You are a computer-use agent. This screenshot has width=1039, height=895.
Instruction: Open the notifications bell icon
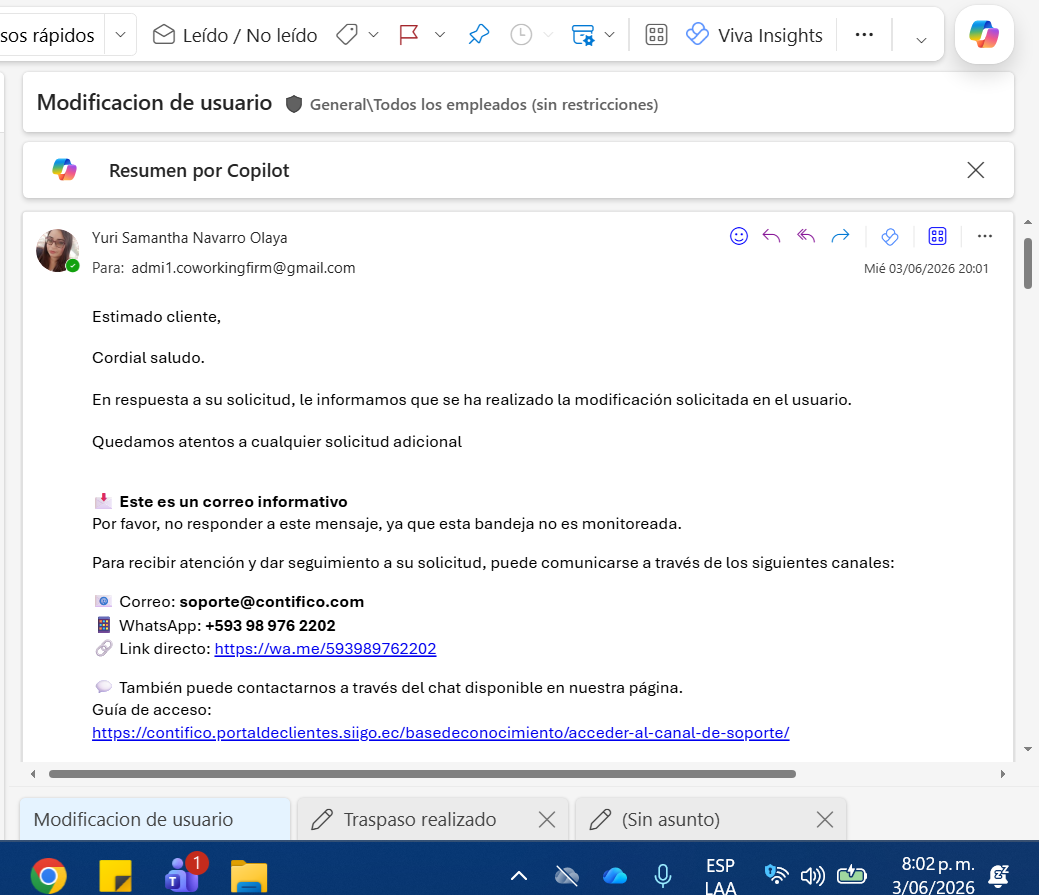tap(999, 876)
